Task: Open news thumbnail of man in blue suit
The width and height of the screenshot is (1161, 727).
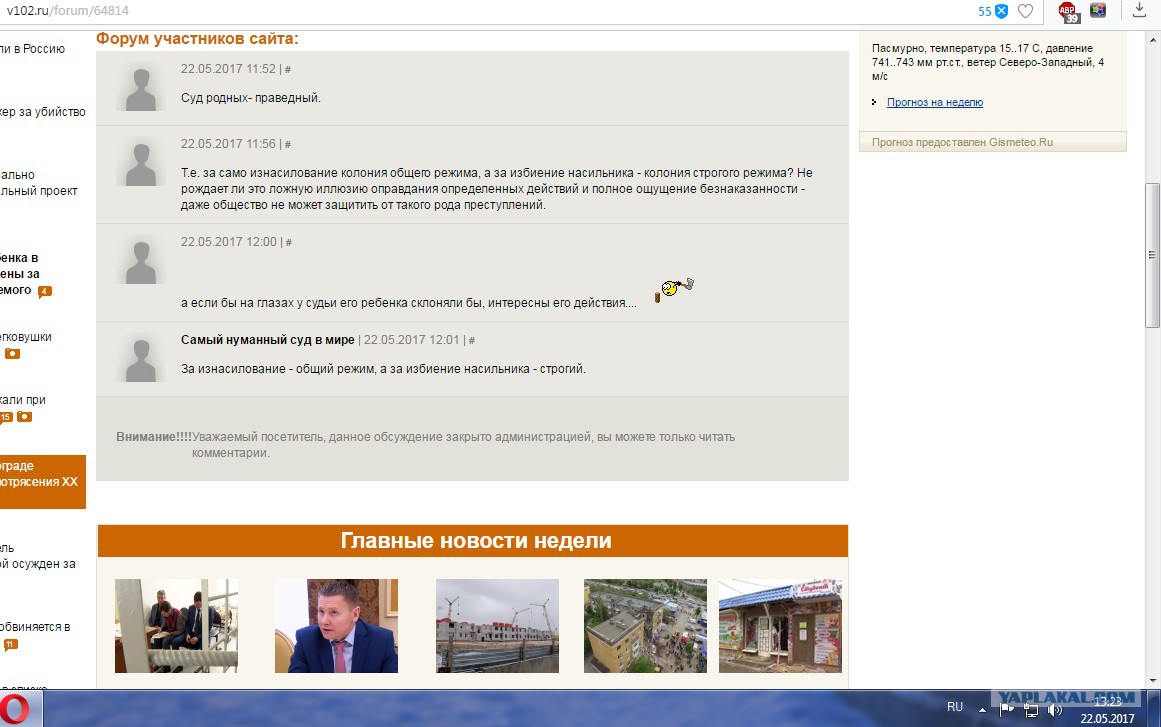Action: tap(336, 626)
